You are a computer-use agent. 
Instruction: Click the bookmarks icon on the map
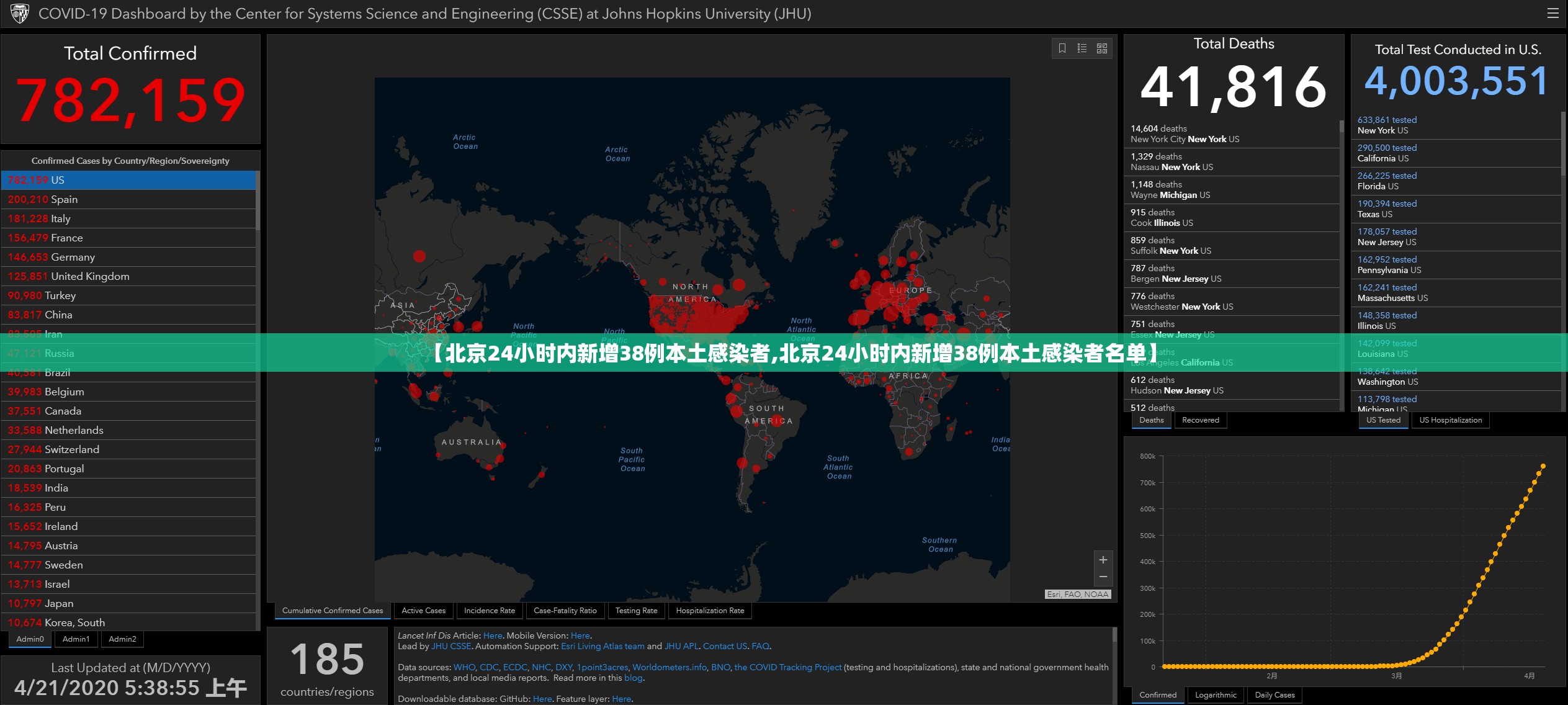[x=1062, y=48]
